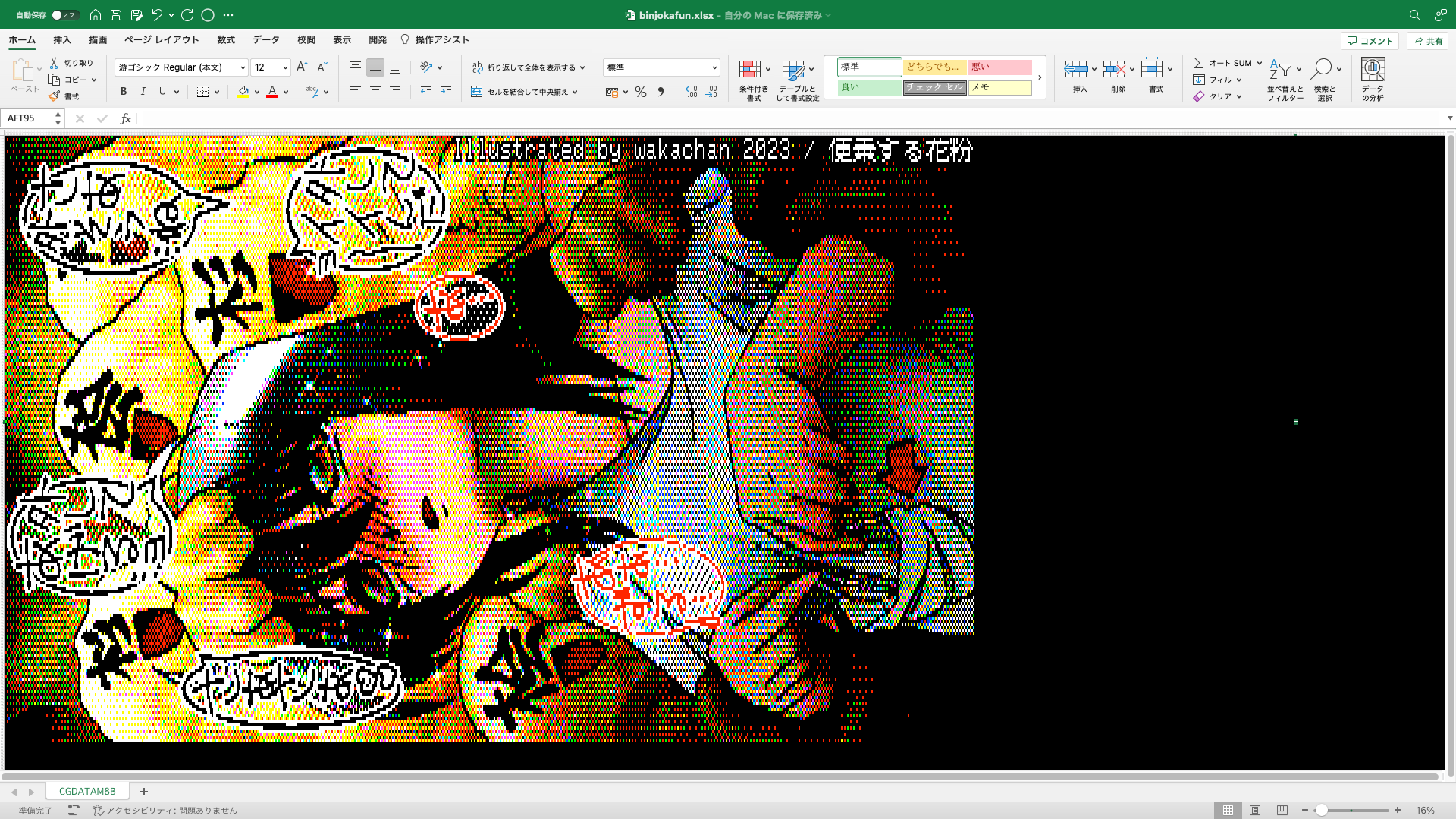Select the CGDATAM8B sheet tab
Viewport: 1456px width, 819px height.
[x=87, y=791]
